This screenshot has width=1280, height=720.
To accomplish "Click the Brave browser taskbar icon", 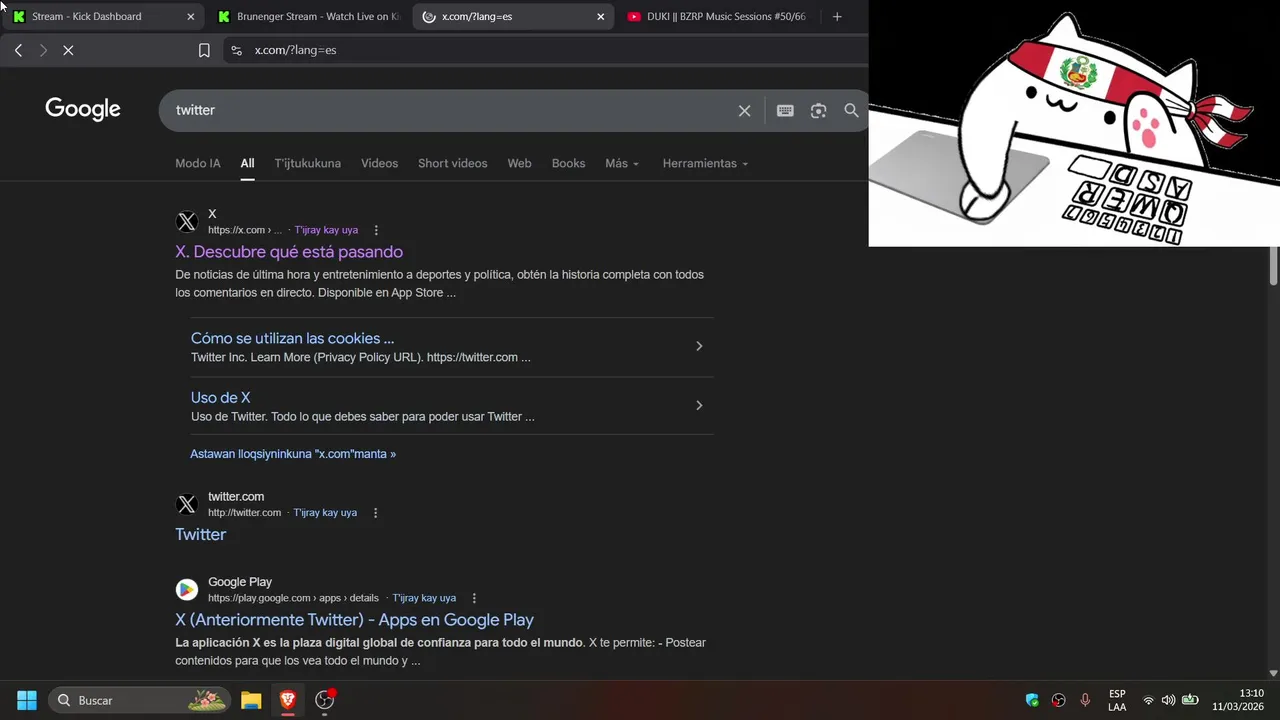I will coord(288,700).
